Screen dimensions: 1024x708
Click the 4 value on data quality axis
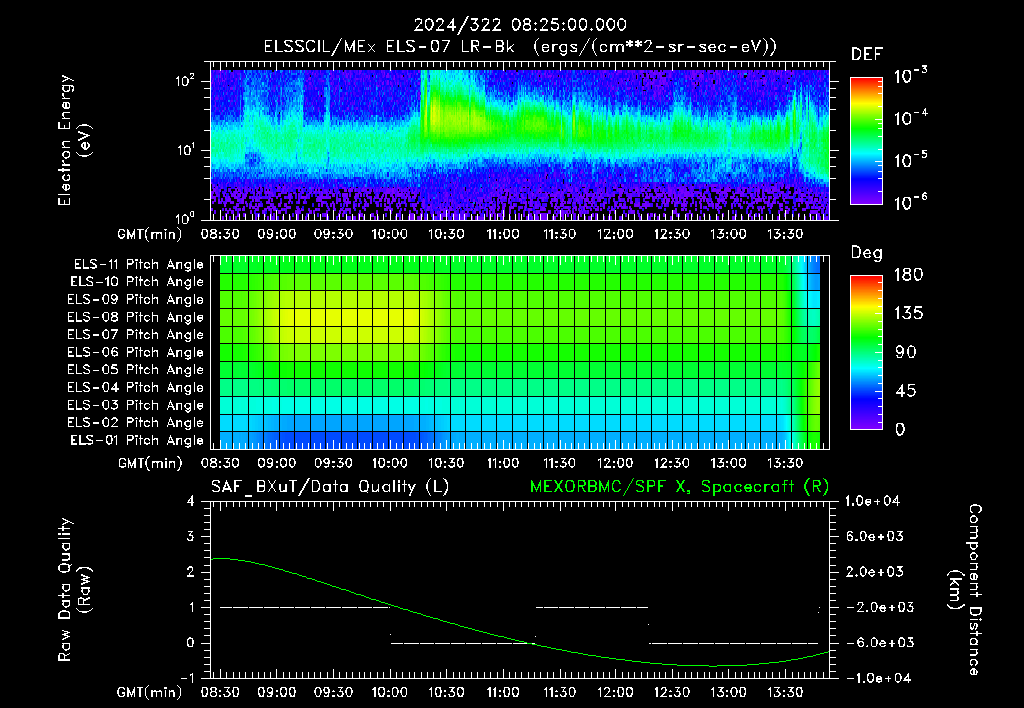pyautogui.click(x=191, y=501)
